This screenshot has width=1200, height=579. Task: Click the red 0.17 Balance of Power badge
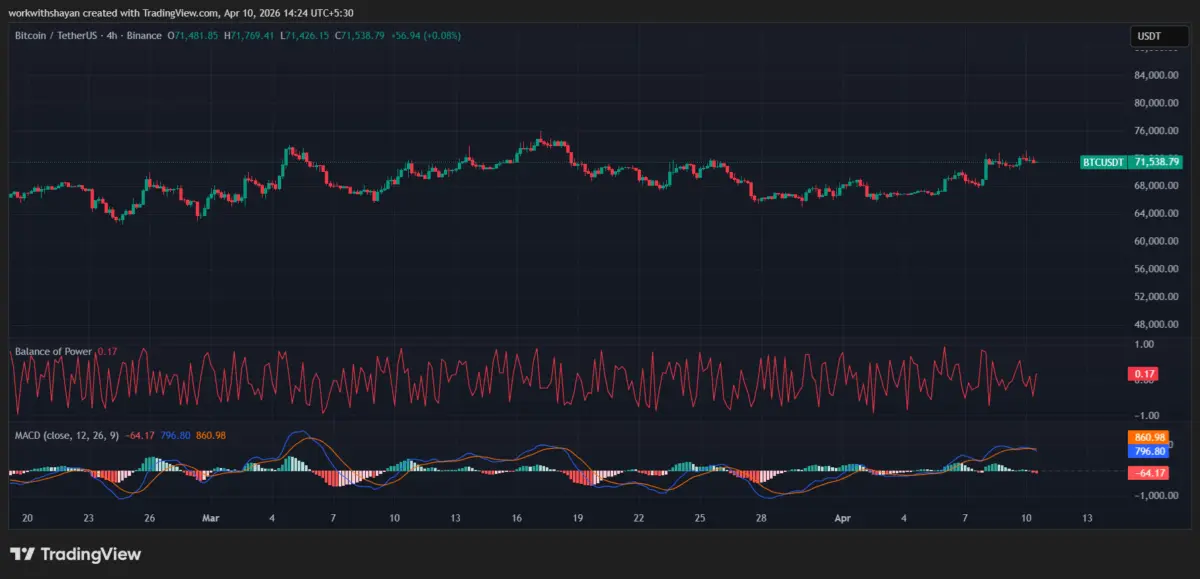click(1145, 373)
